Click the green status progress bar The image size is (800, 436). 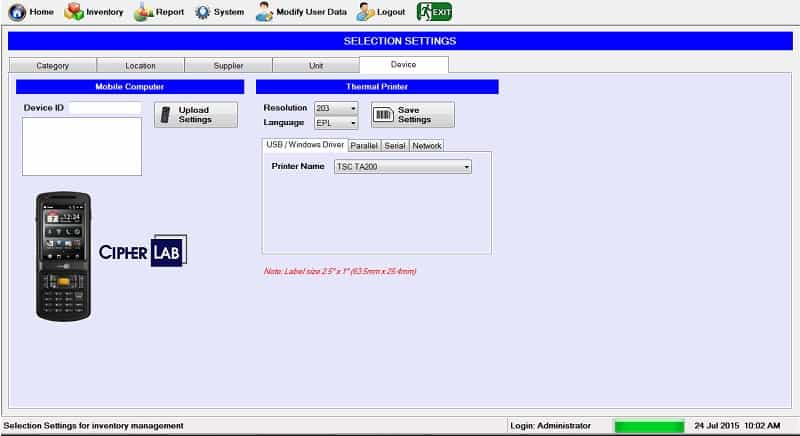pos(649,426)
